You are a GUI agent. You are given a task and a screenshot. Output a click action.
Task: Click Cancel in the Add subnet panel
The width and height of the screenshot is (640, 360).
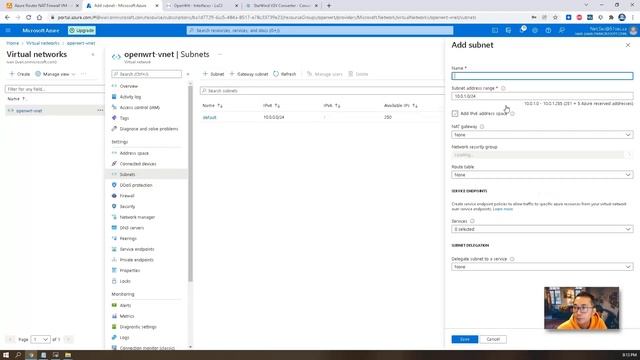(x=493, y=339)
